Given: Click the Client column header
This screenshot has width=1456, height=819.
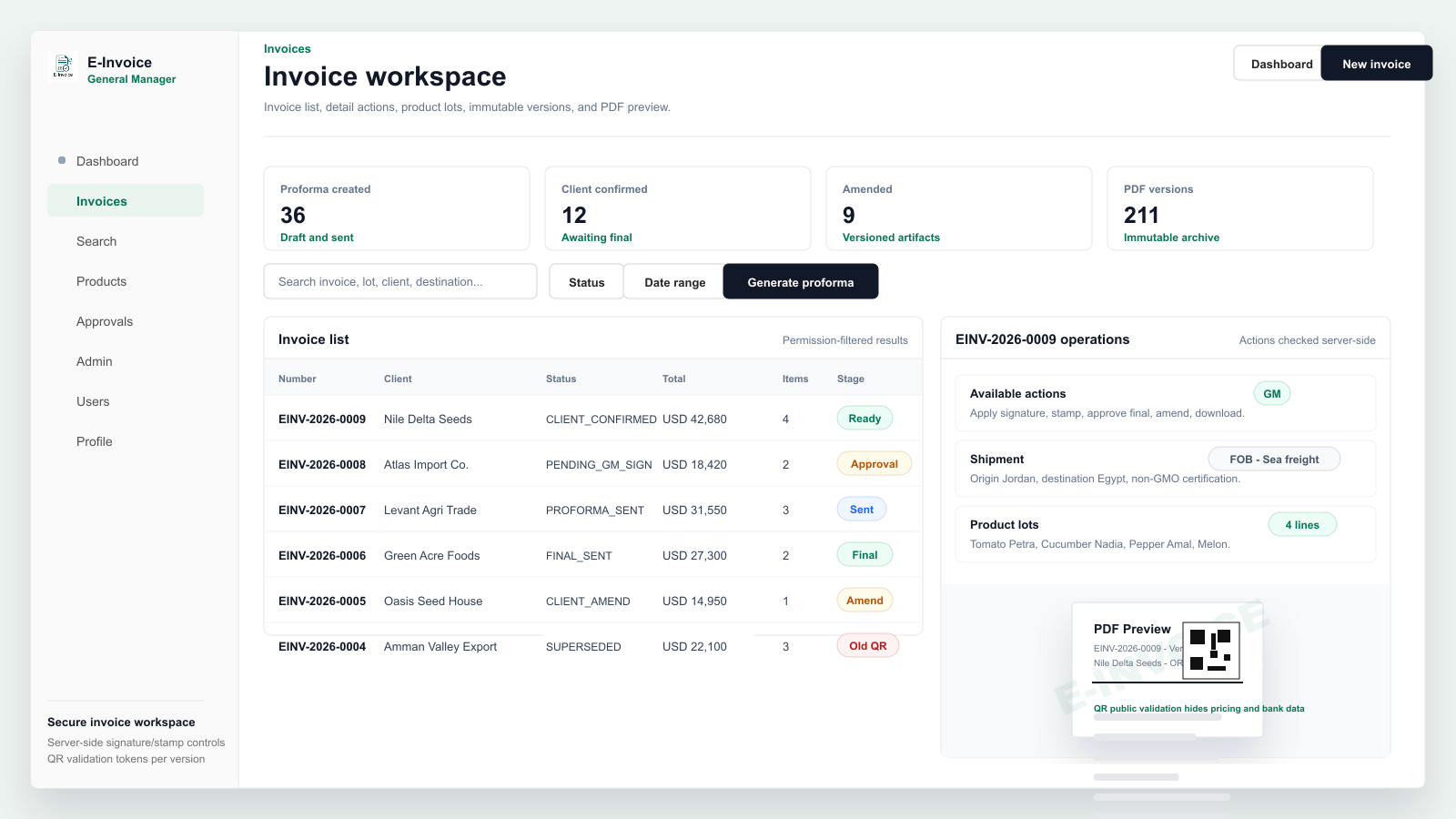Looking at the screenshot, I should pyautogui.click(x=398, y=379).
